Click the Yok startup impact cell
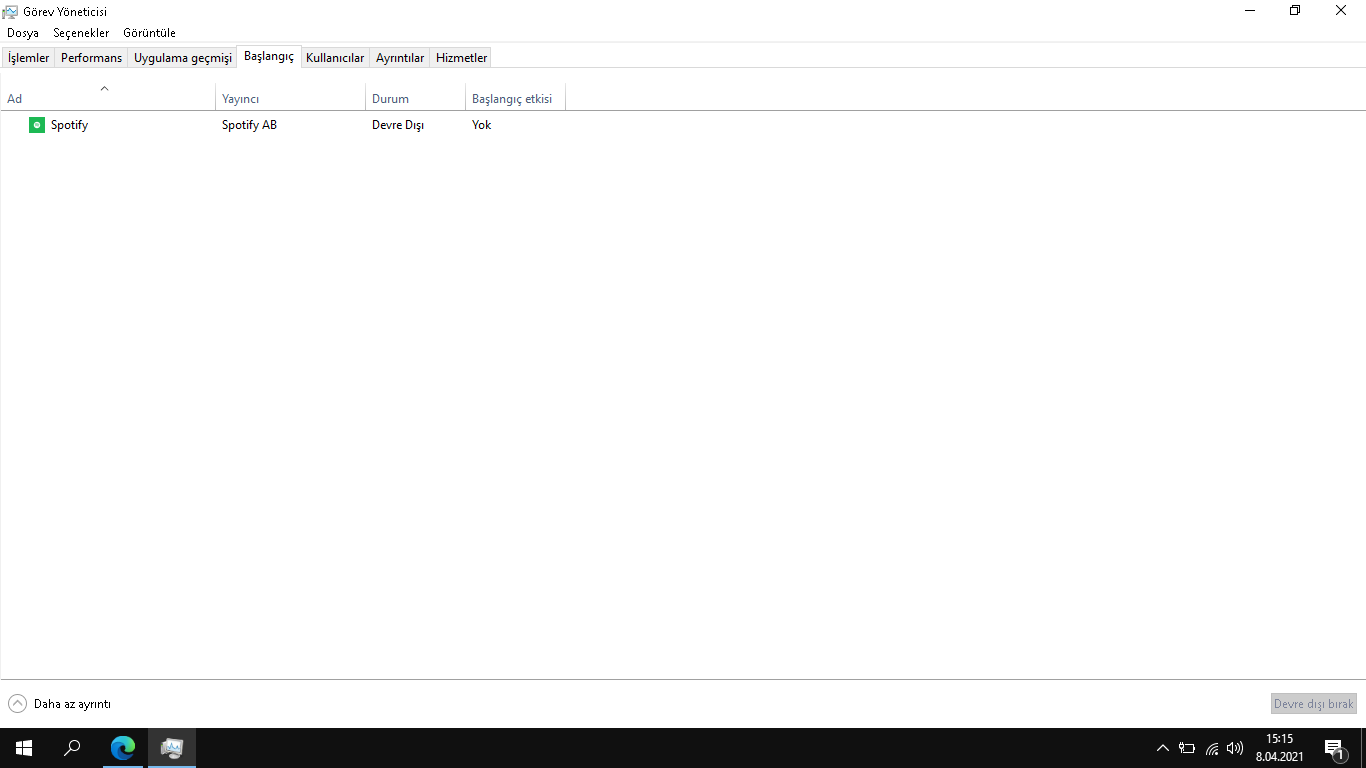The image size is (1366, 768). 481,125
